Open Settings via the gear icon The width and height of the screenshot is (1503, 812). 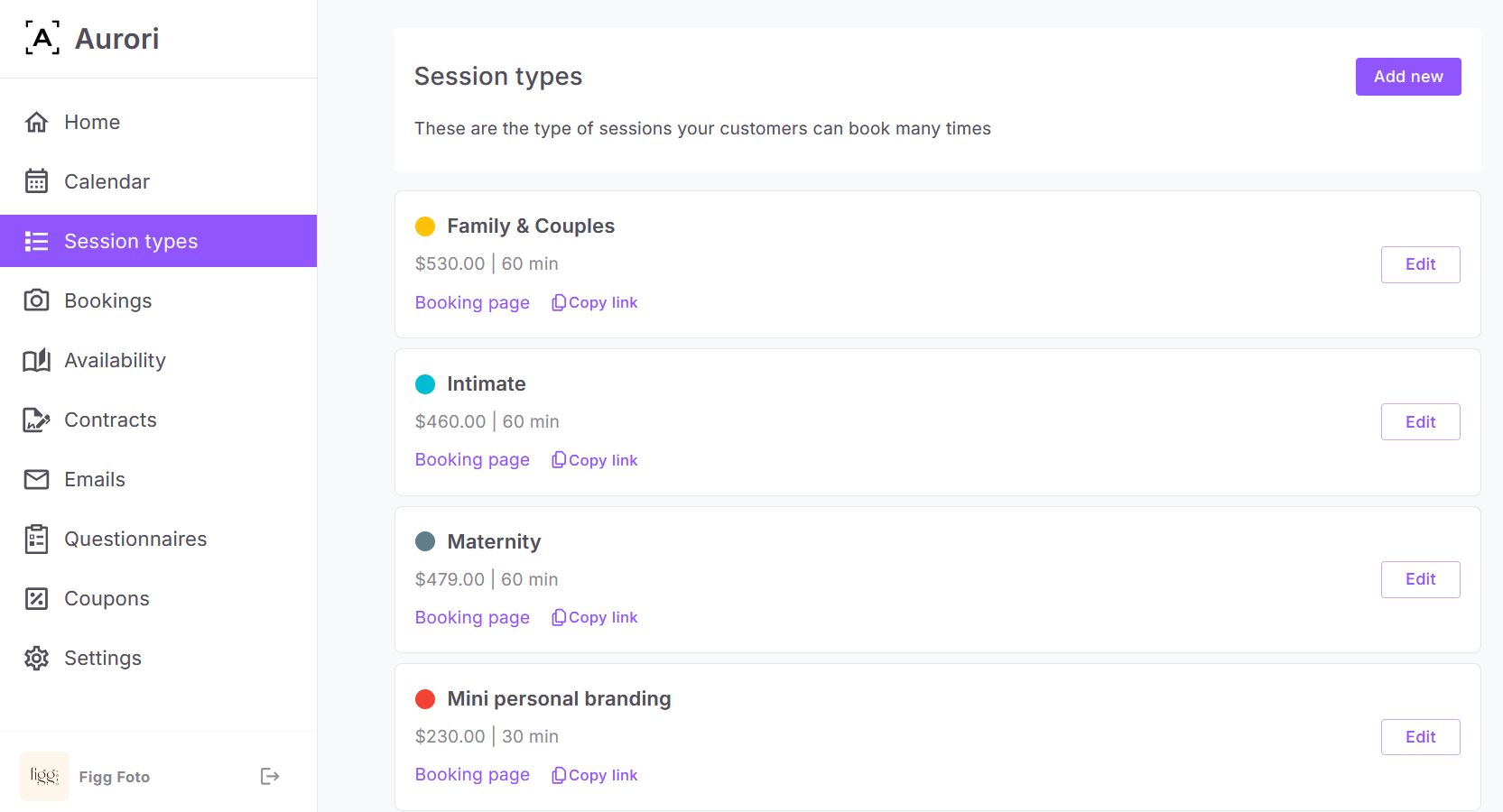tap(36, 658)
